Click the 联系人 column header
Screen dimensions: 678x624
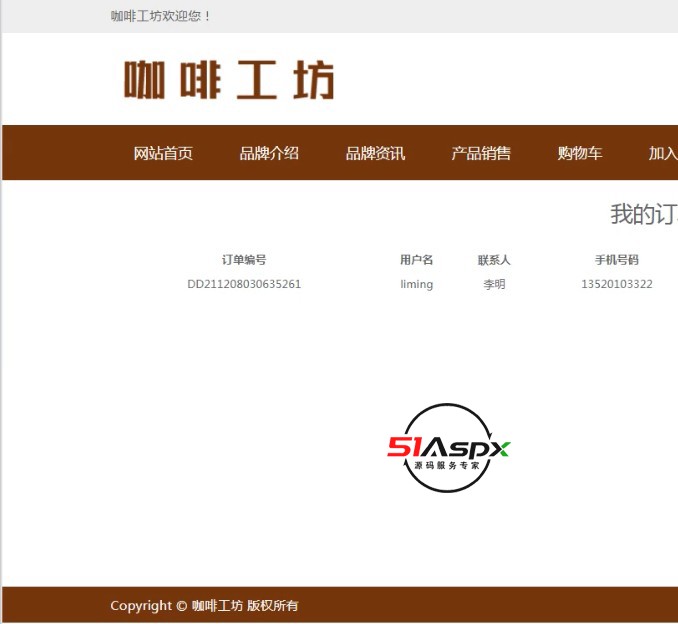point(494,260)
